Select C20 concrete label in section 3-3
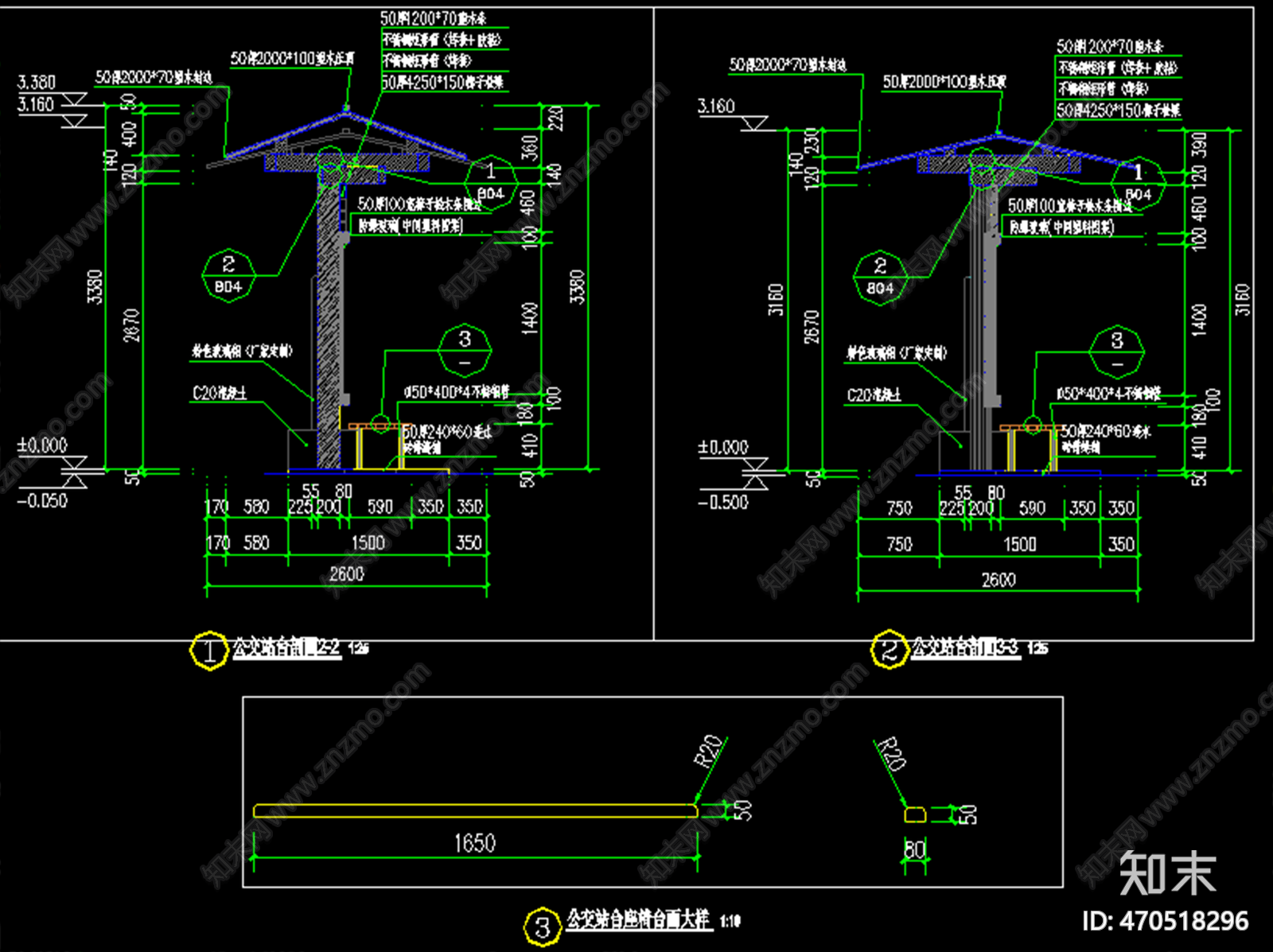The image size is (1273, 952). [874, 395]
